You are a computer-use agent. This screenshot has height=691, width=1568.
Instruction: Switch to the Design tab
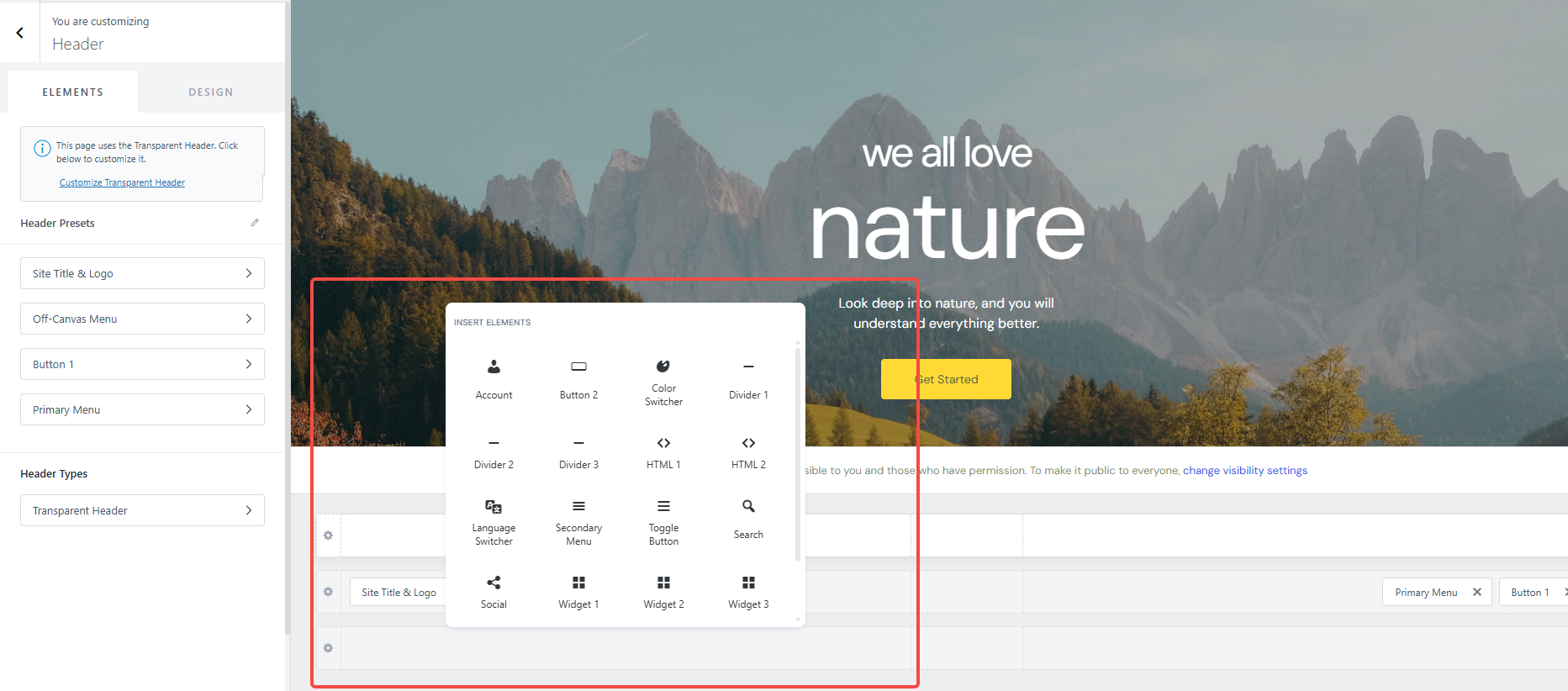click(210, 92)
